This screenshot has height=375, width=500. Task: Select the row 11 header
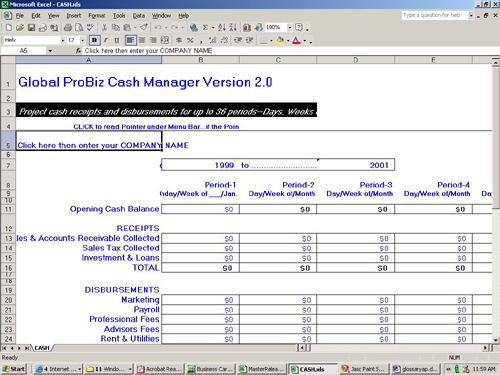[x=8, y=209]
